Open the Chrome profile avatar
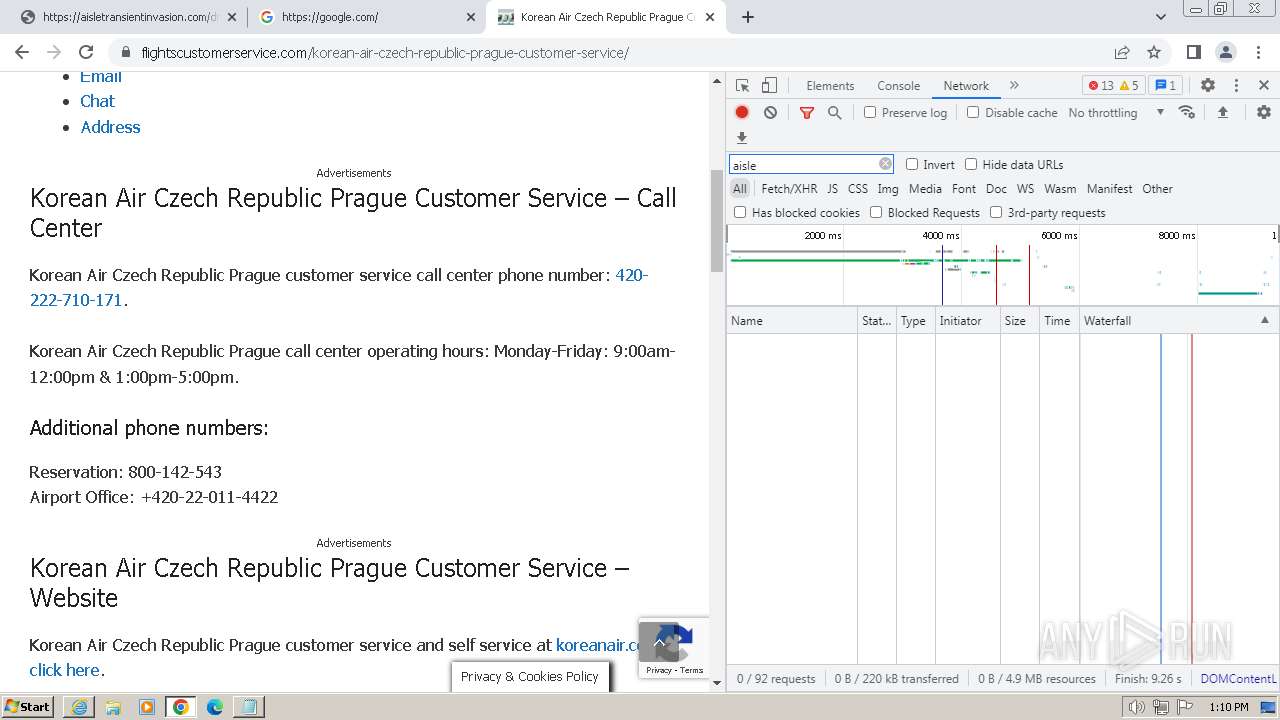Image resolution: width=1280 pixels, height=720 pixels. pos(1226,52)
